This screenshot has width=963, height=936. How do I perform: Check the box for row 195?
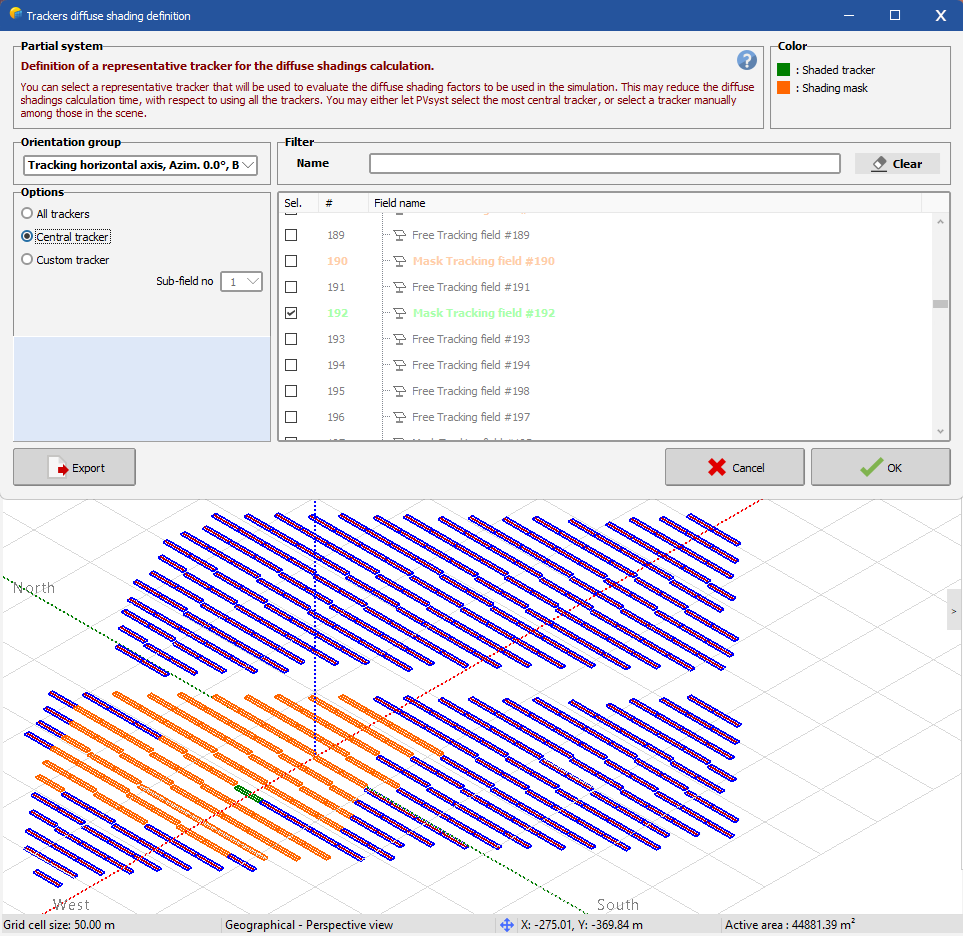(x=291, y=391)
